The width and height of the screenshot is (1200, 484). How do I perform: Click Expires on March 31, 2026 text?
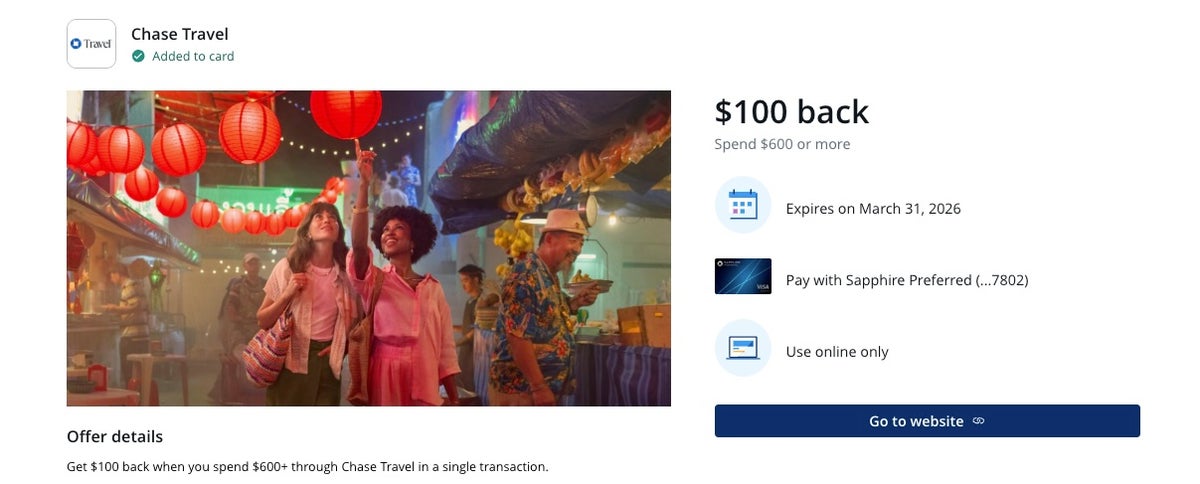click(873, 209)
